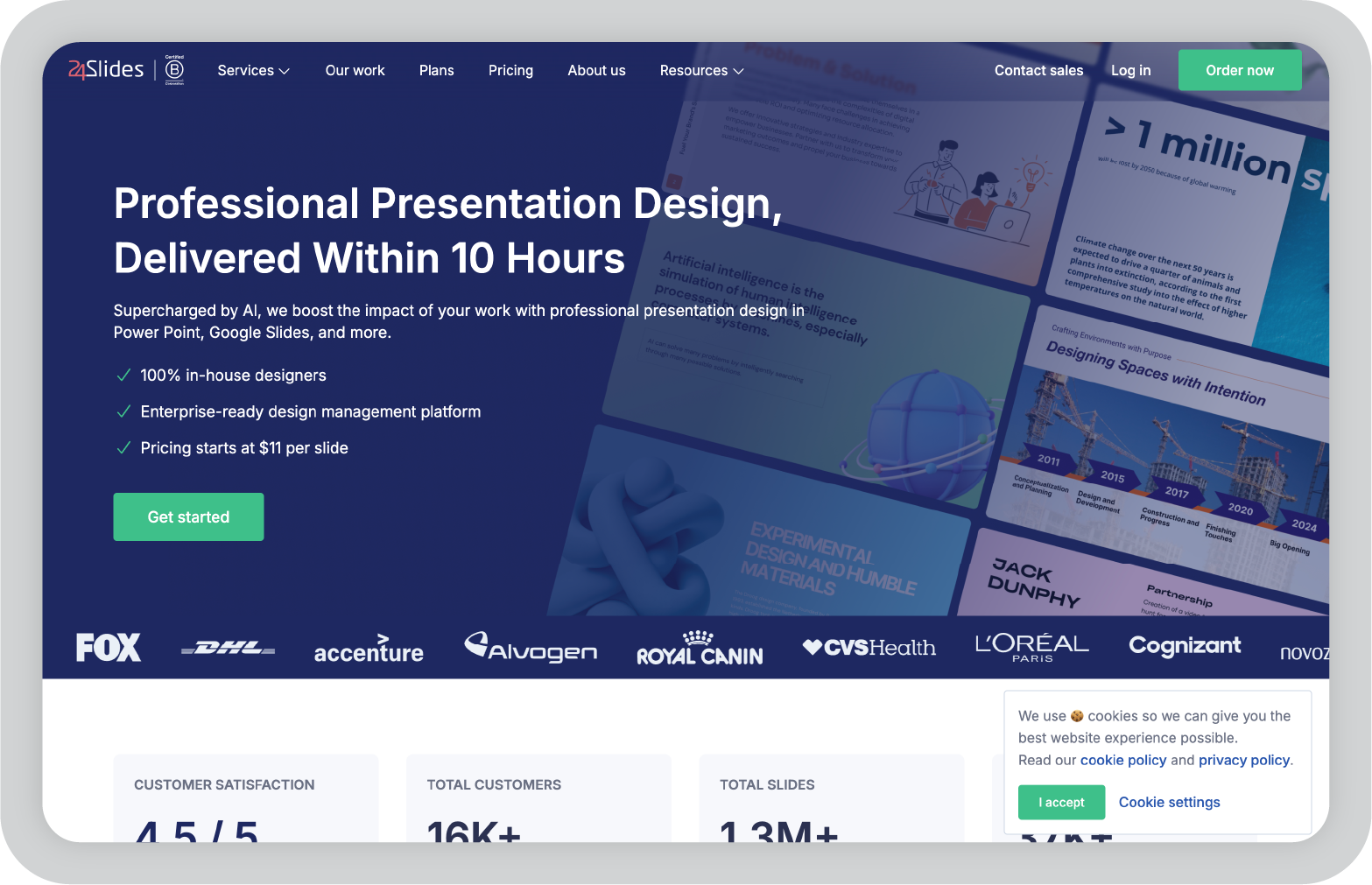Screen dimensions: 1372x885
Task: Open Cookie settings
Action: (1170, 802)
